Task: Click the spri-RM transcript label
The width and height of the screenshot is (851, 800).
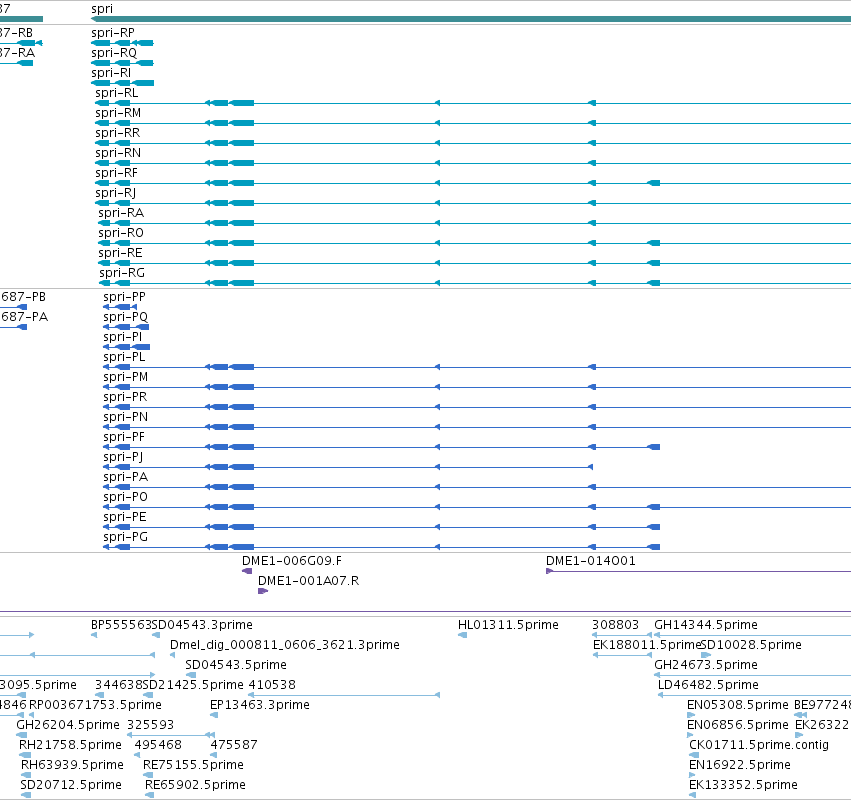Action: click(118, 113)
